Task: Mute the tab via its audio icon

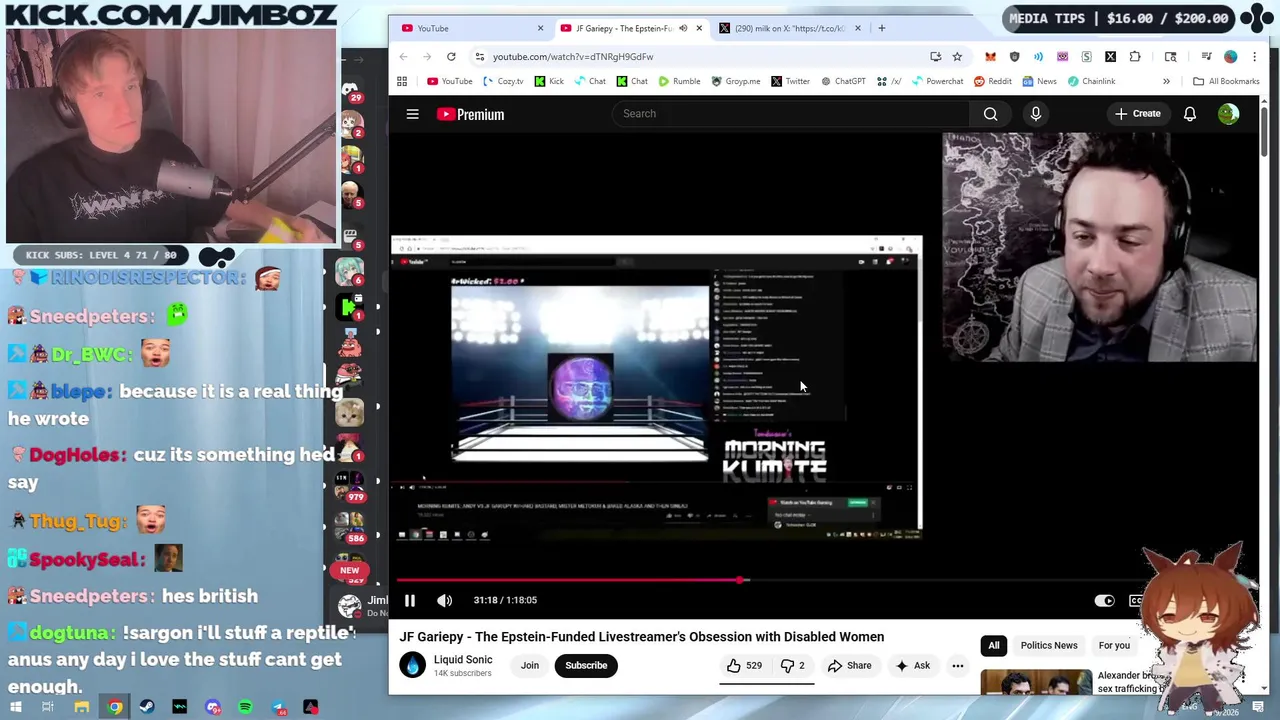Action: coord(683,28)
